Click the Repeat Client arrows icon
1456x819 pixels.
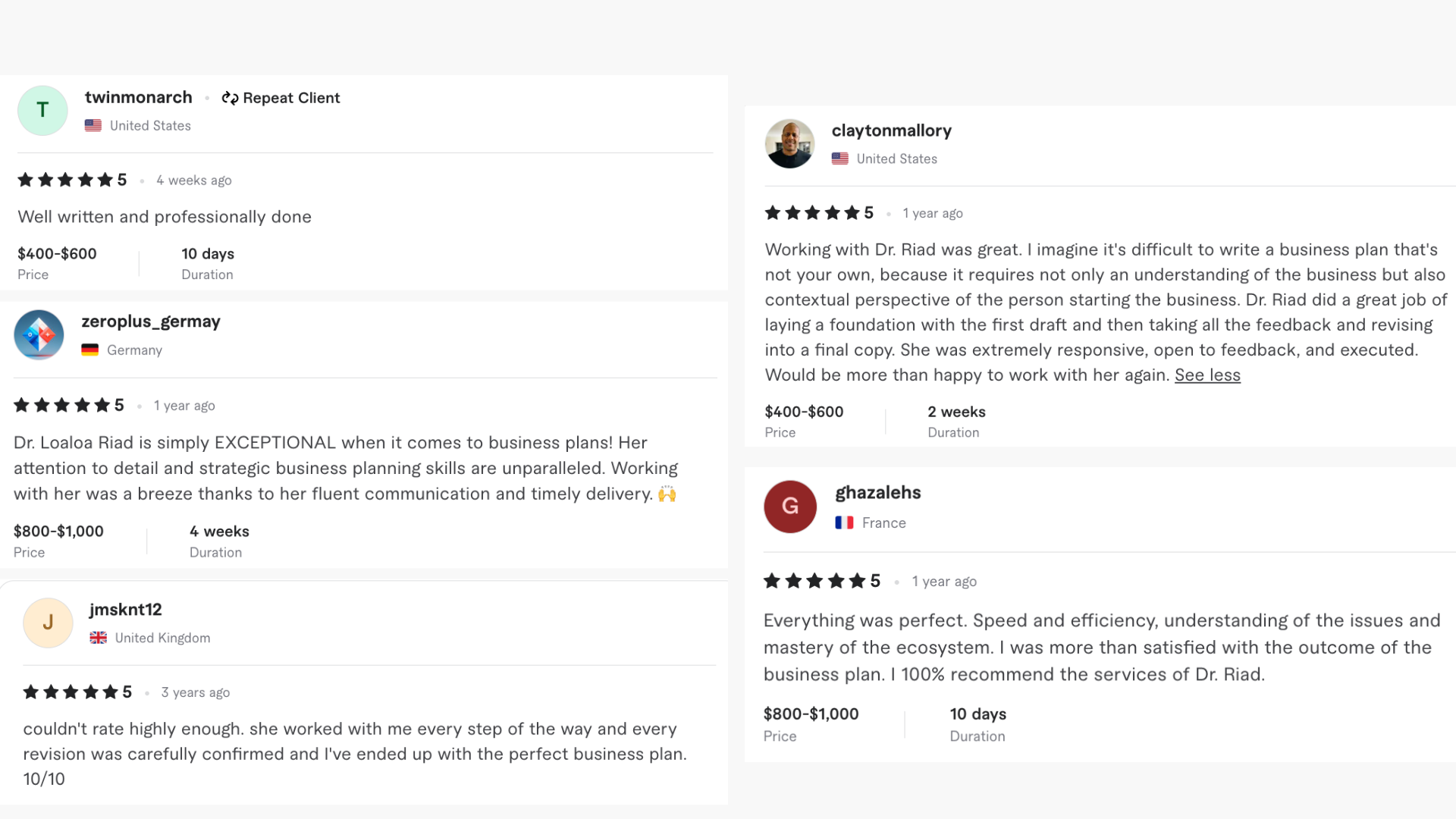[x=230, y=99]
